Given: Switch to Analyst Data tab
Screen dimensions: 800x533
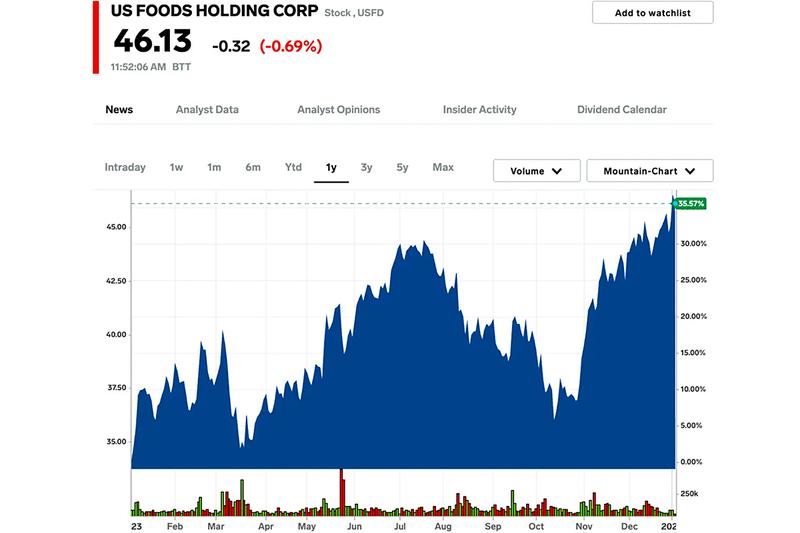Looking at the screenshot, I should pyautogui.click(x=207, y=110).
